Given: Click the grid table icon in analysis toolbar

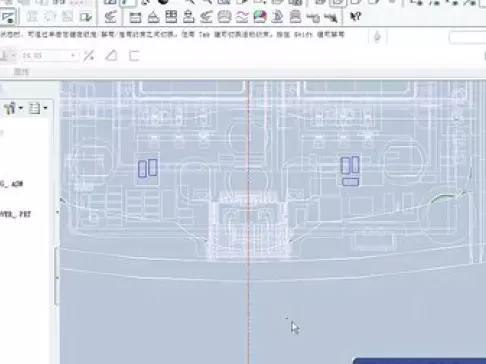Looking at the screenshot, I should pos(171,17).
